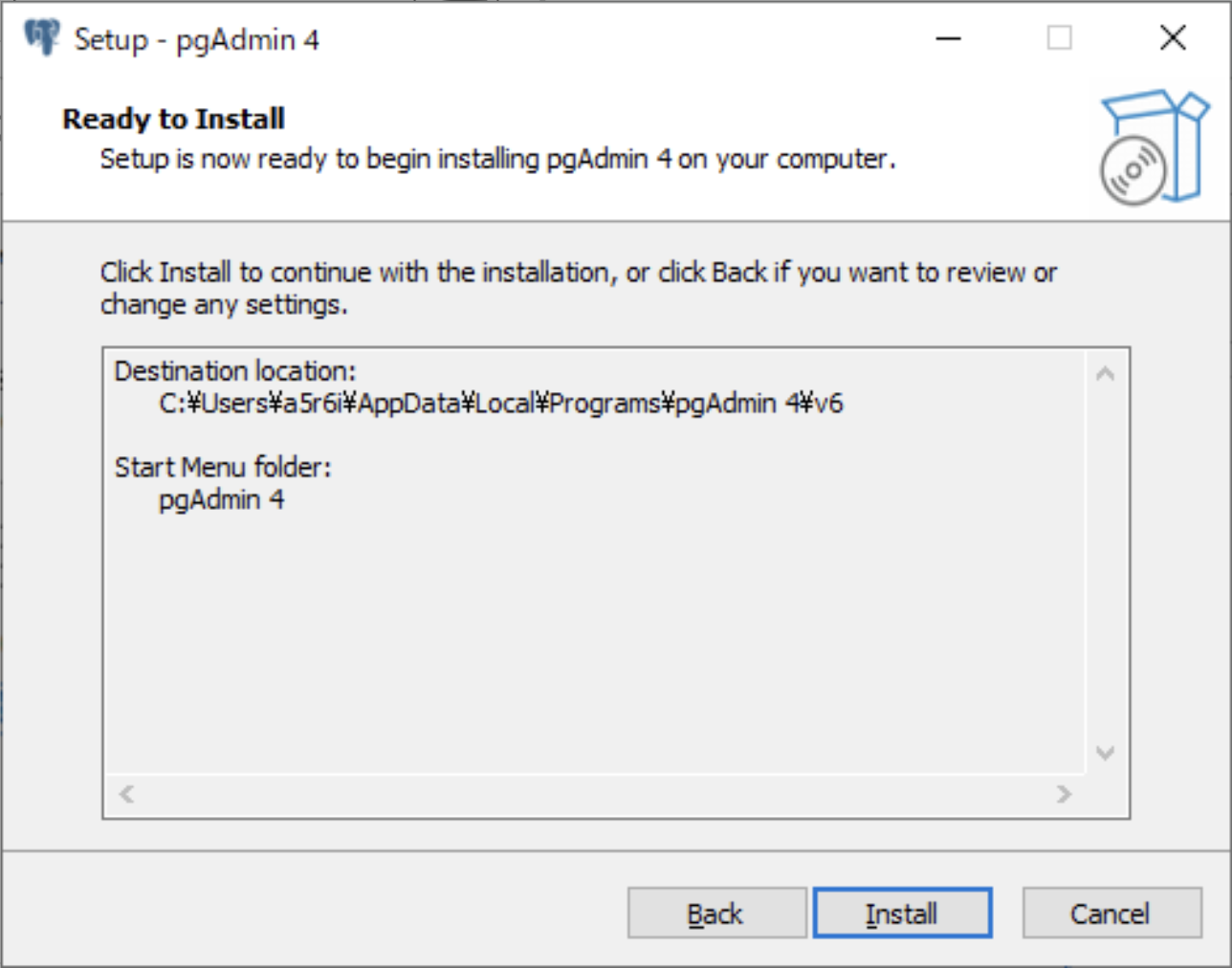Click the "Ready to Install" heading
Viewport: 1232px width, 968px height.
pos(173,119)
